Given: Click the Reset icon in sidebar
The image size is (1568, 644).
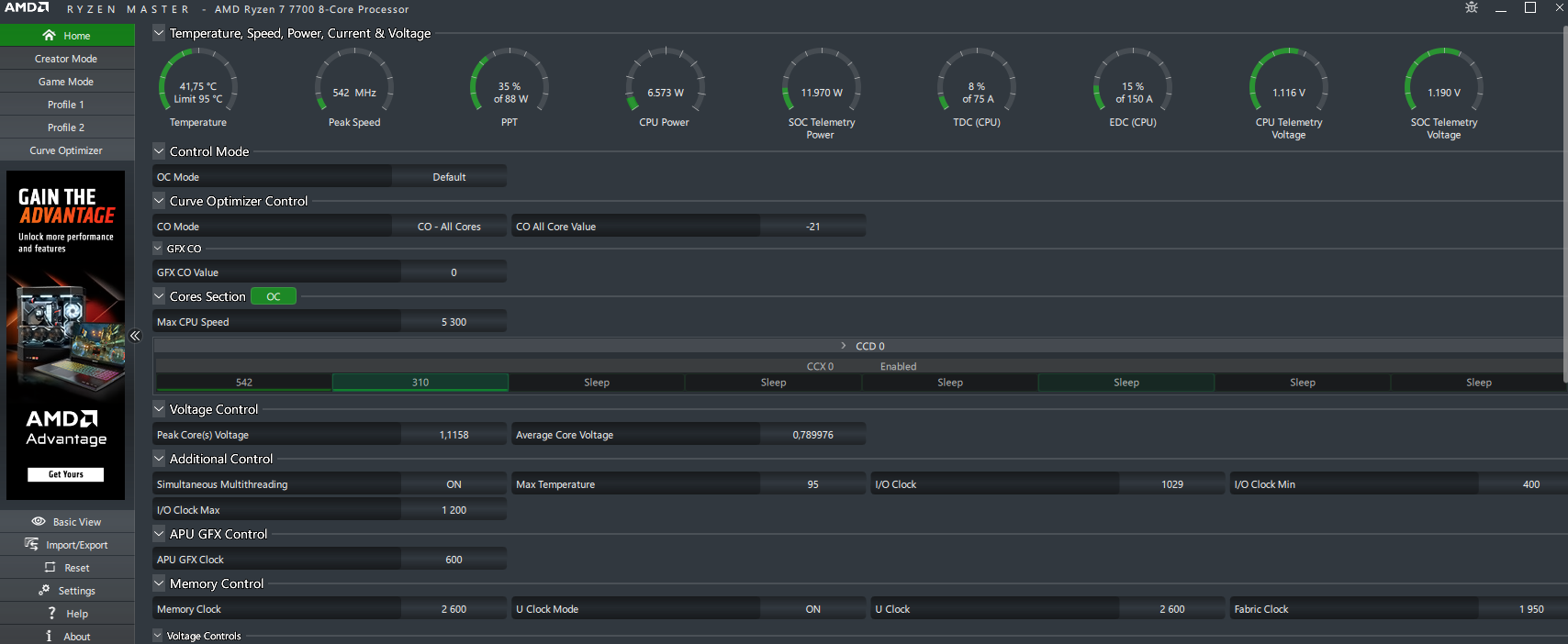Looking at the screenshot, I should click(x=50, y=567).
